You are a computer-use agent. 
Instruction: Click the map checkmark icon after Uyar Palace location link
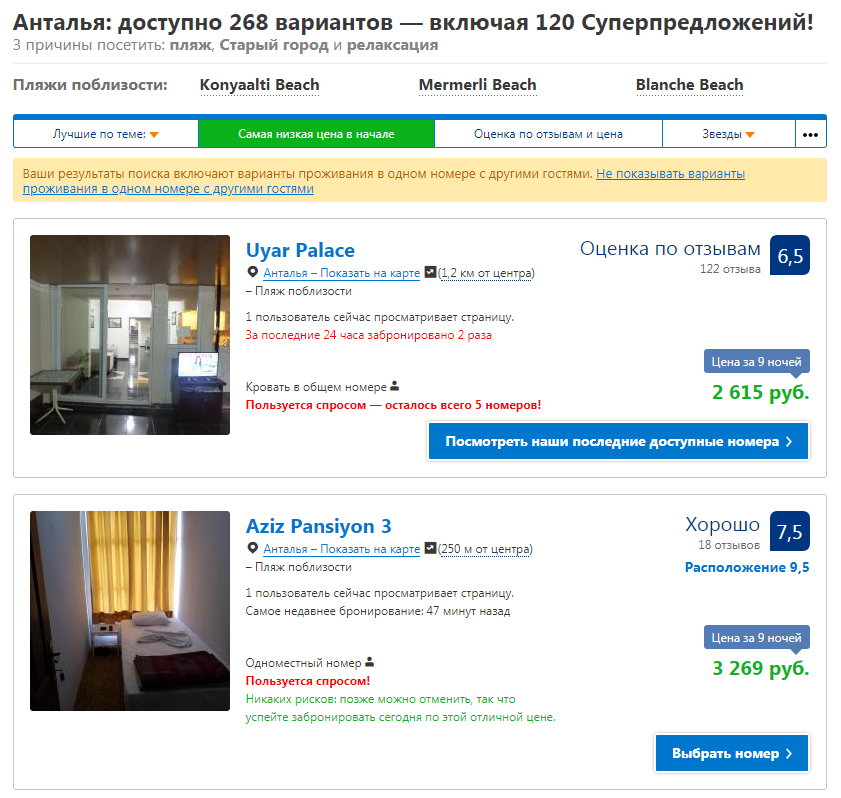(x=430, y=272)
